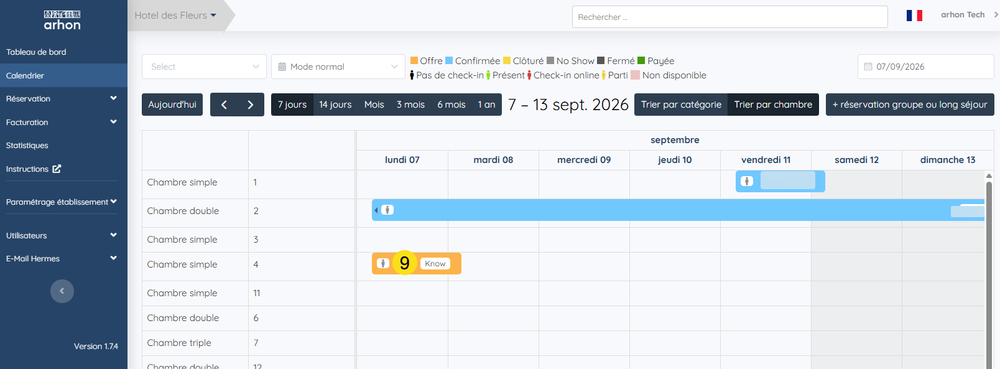Click guest icon on room 4 offer
This screenshot has height=369, width=1000.
[383, 263]
